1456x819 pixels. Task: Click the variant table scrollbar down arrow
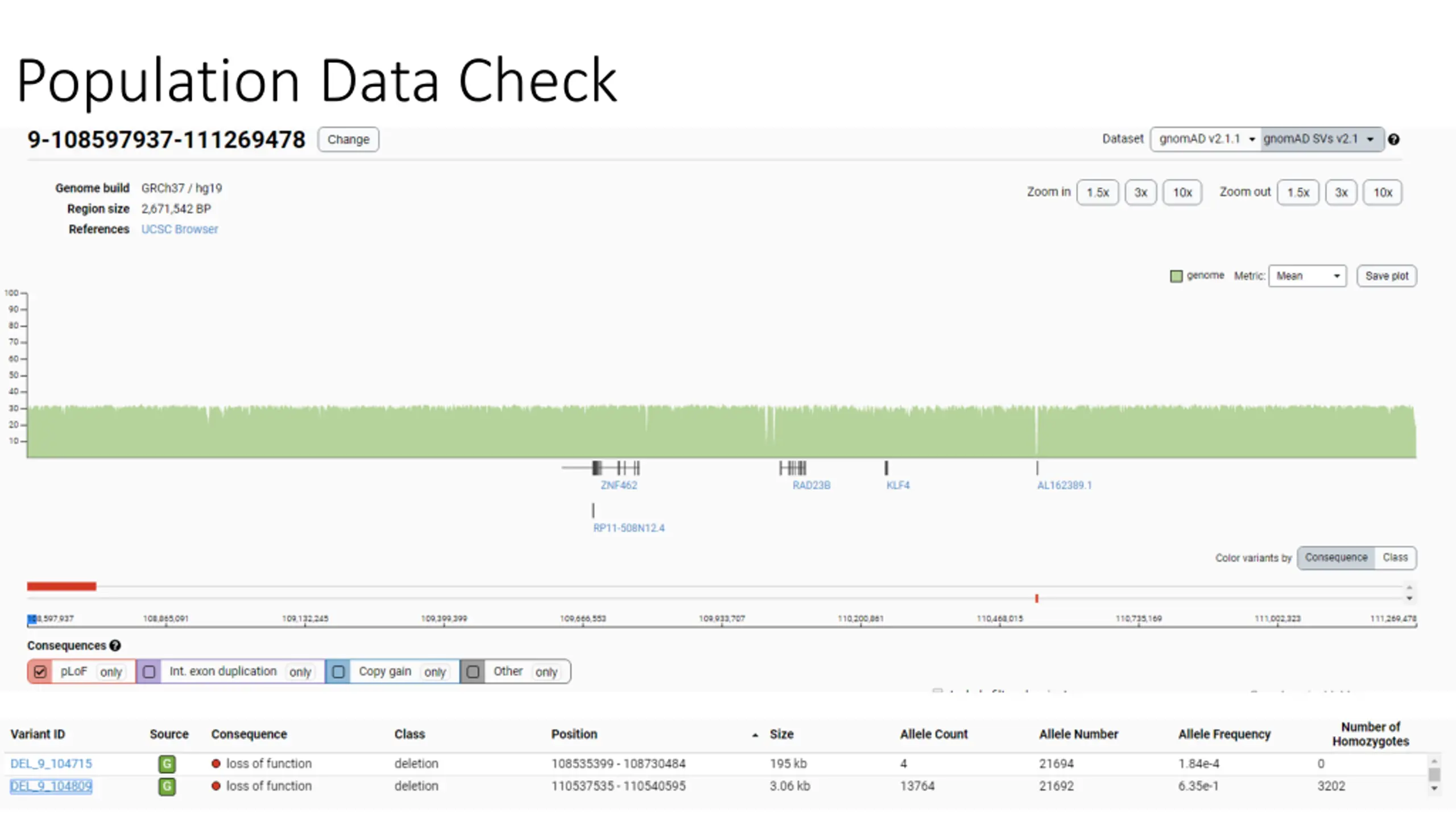1434,789
